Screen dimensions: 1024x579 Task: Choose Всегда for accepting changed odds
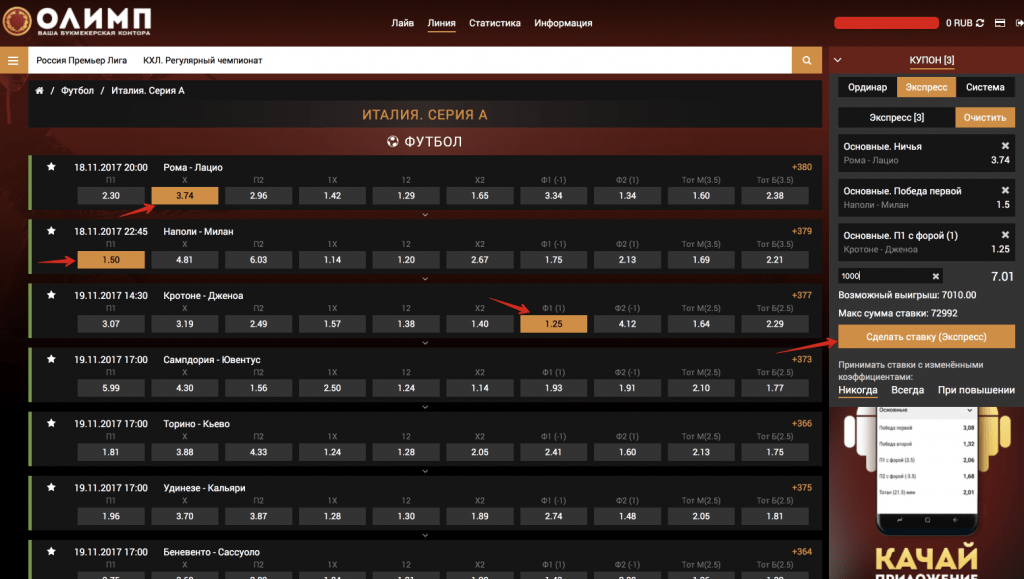[907, 390]
